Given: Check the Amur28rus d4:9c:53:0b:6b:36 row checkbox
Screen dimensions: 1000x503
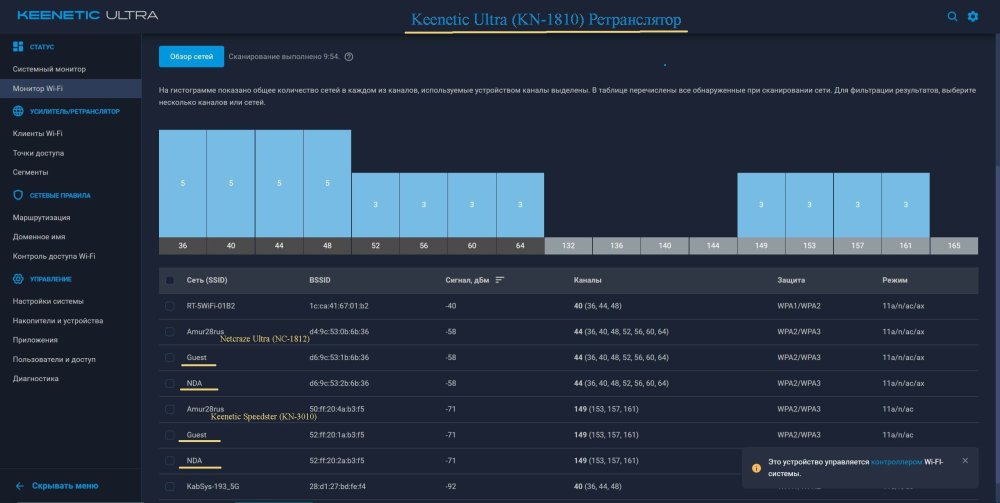Looking at the screenshot, I should click(170, 332).
